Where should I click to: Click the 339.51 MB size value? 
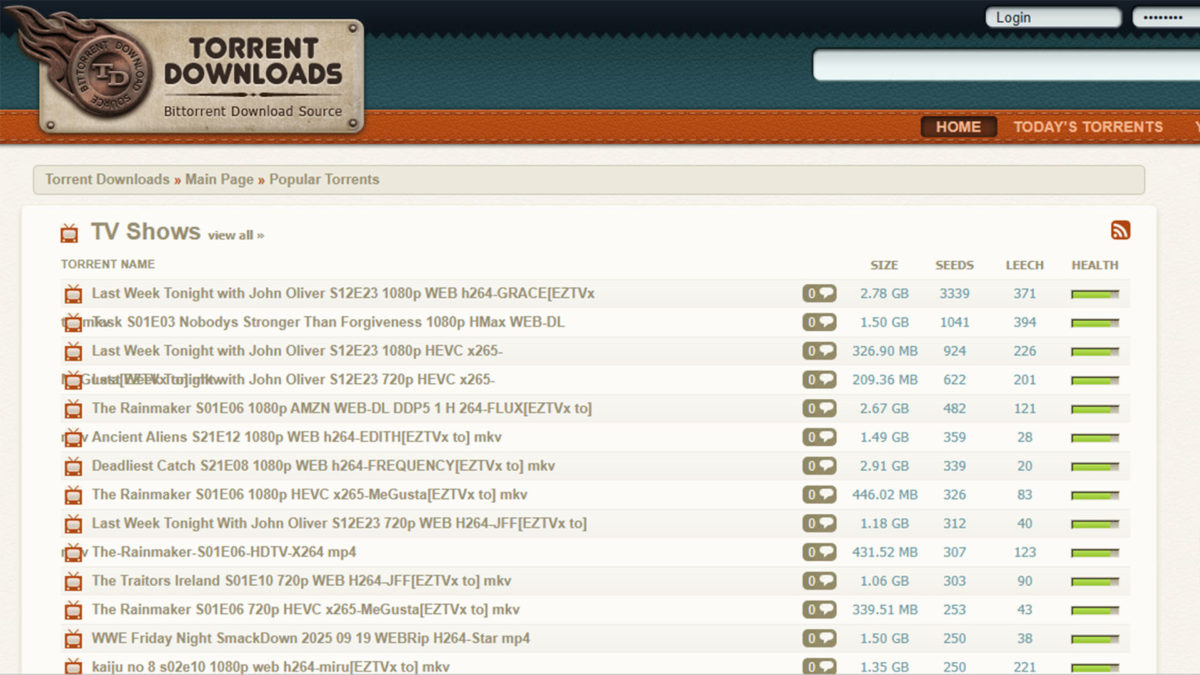click(885, 610)
